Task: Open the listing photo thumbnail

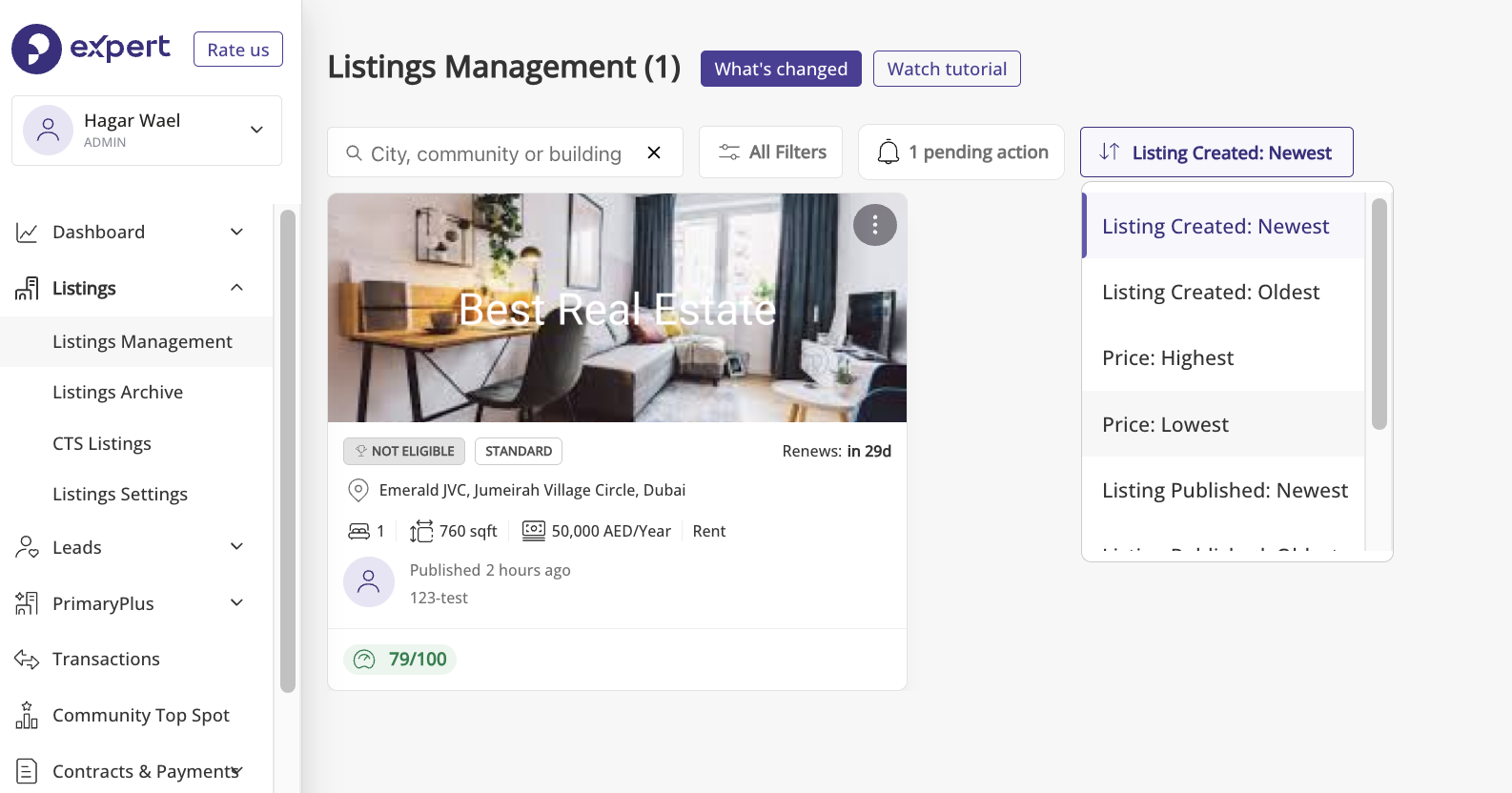Action: (617, 308)
